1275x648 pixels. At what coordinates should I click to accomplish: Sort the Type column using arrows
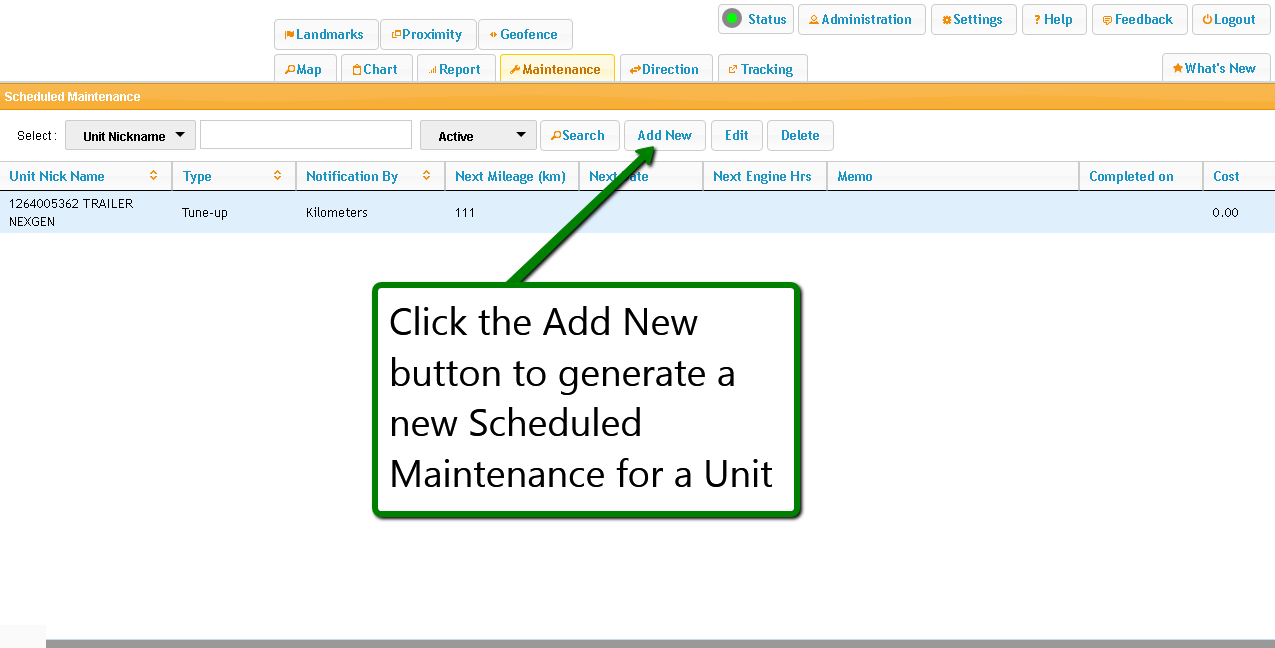(x=277, y=176)
